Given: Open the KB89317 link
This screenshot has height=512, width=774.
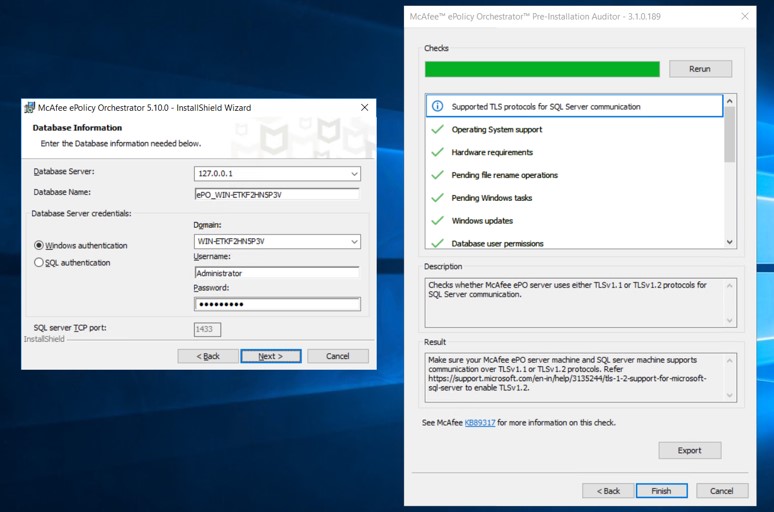Looking at the screenshot, I should pyautogui.click(x=480, y=423).
